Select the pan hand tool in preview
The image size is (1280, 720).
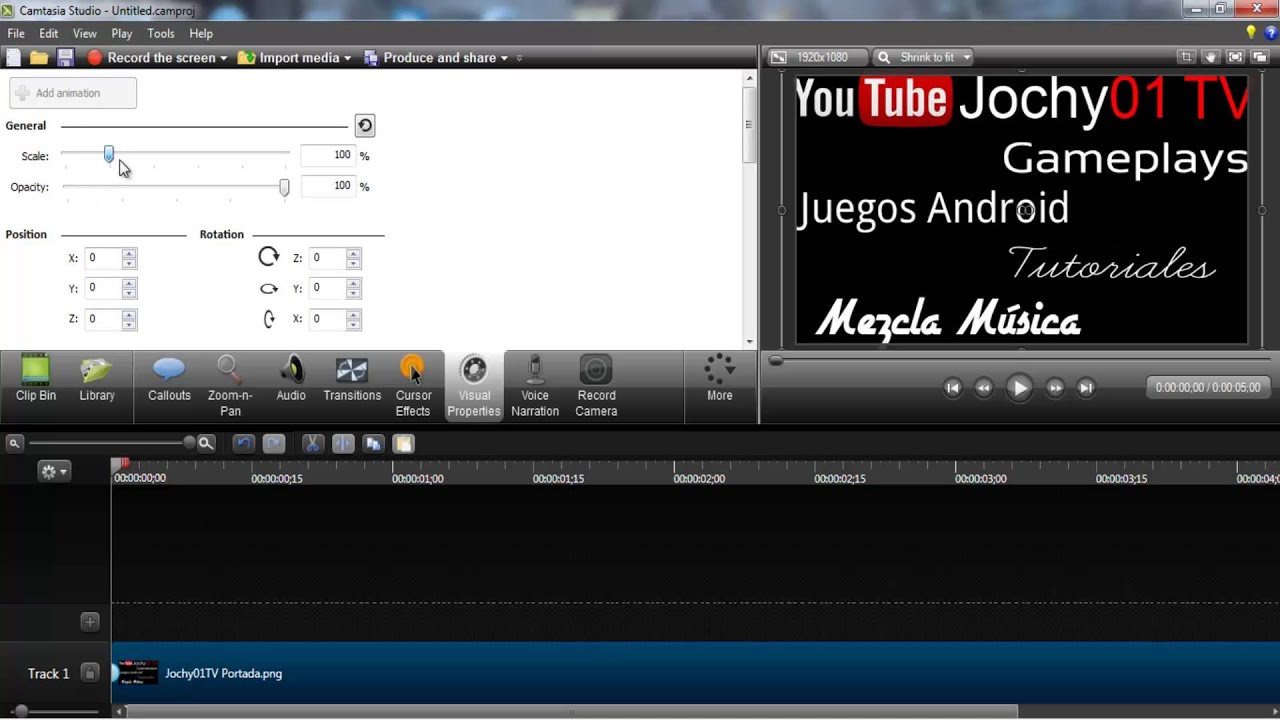1210,57
